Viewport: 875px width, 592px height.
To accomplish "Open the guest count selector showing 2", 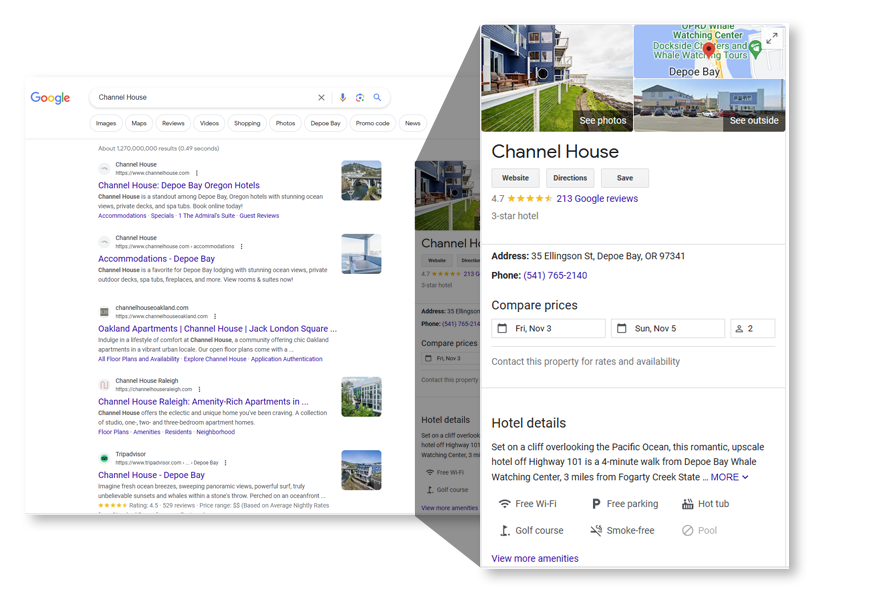I will (x=753, y=327).
